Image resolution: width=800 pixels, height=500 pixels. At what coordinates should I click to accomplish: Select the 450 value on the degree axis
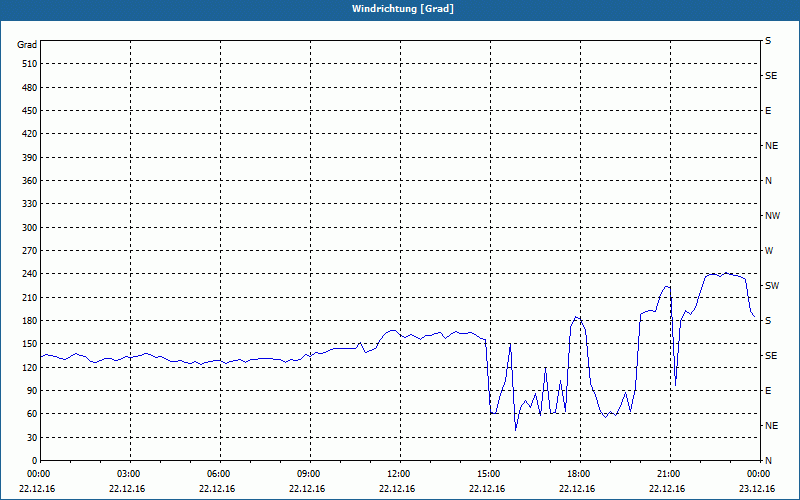point(29,111)
